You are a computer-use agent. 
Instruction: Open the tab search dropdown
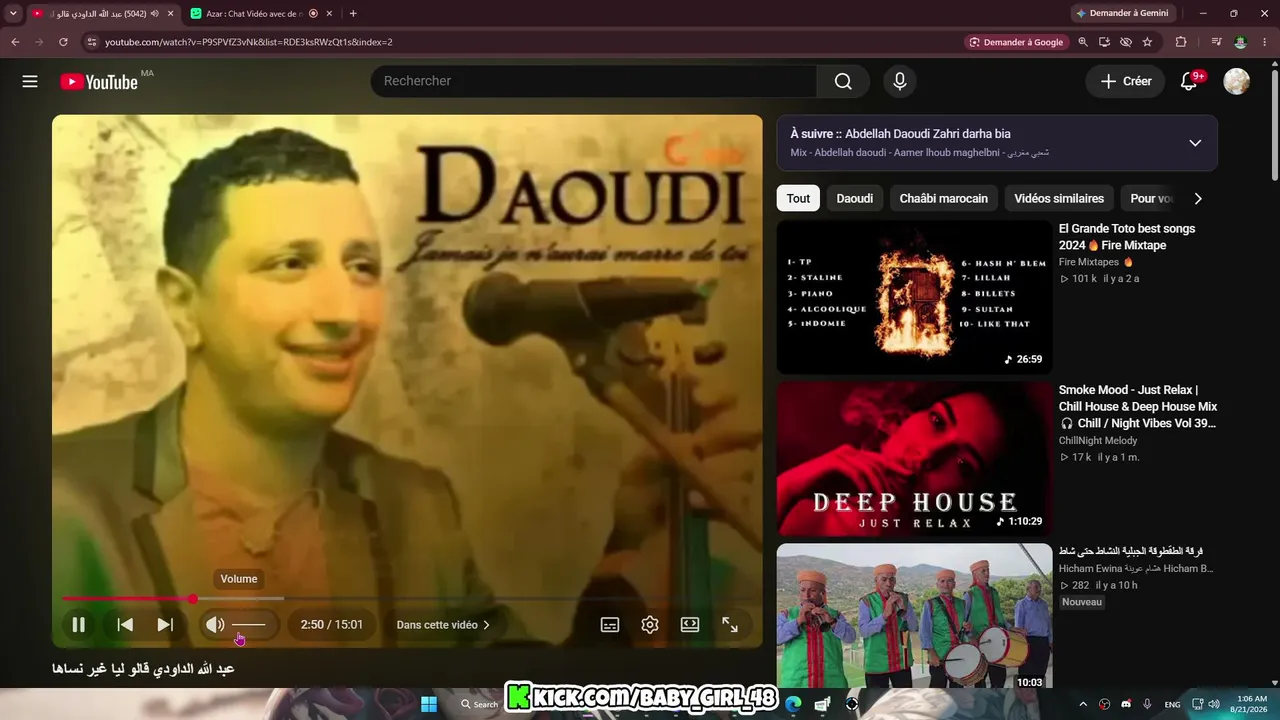point(13,14)
